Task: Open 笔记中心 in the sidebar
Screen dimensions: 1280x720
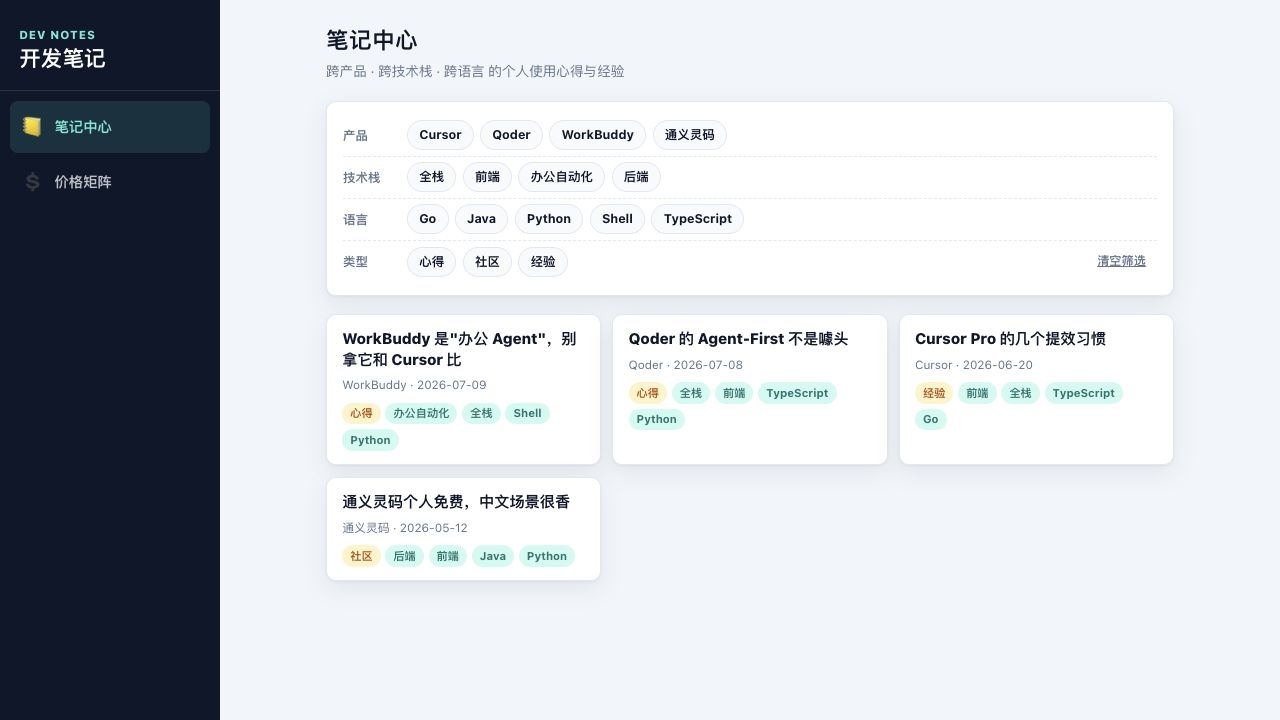Action: pyautogui.click(x=110, y=127)
